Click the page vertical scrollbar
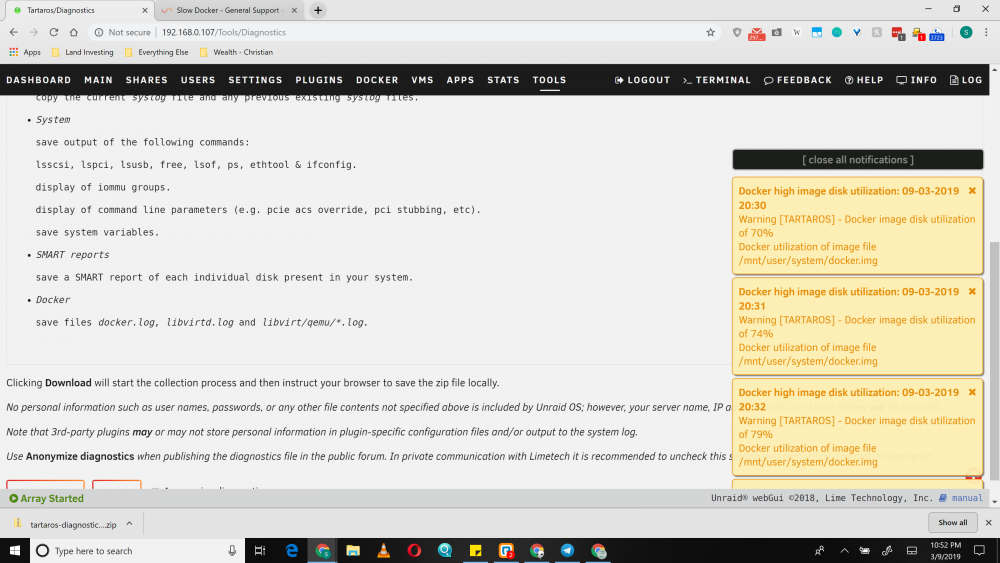The image size is (1000, 563). [994, 360]
